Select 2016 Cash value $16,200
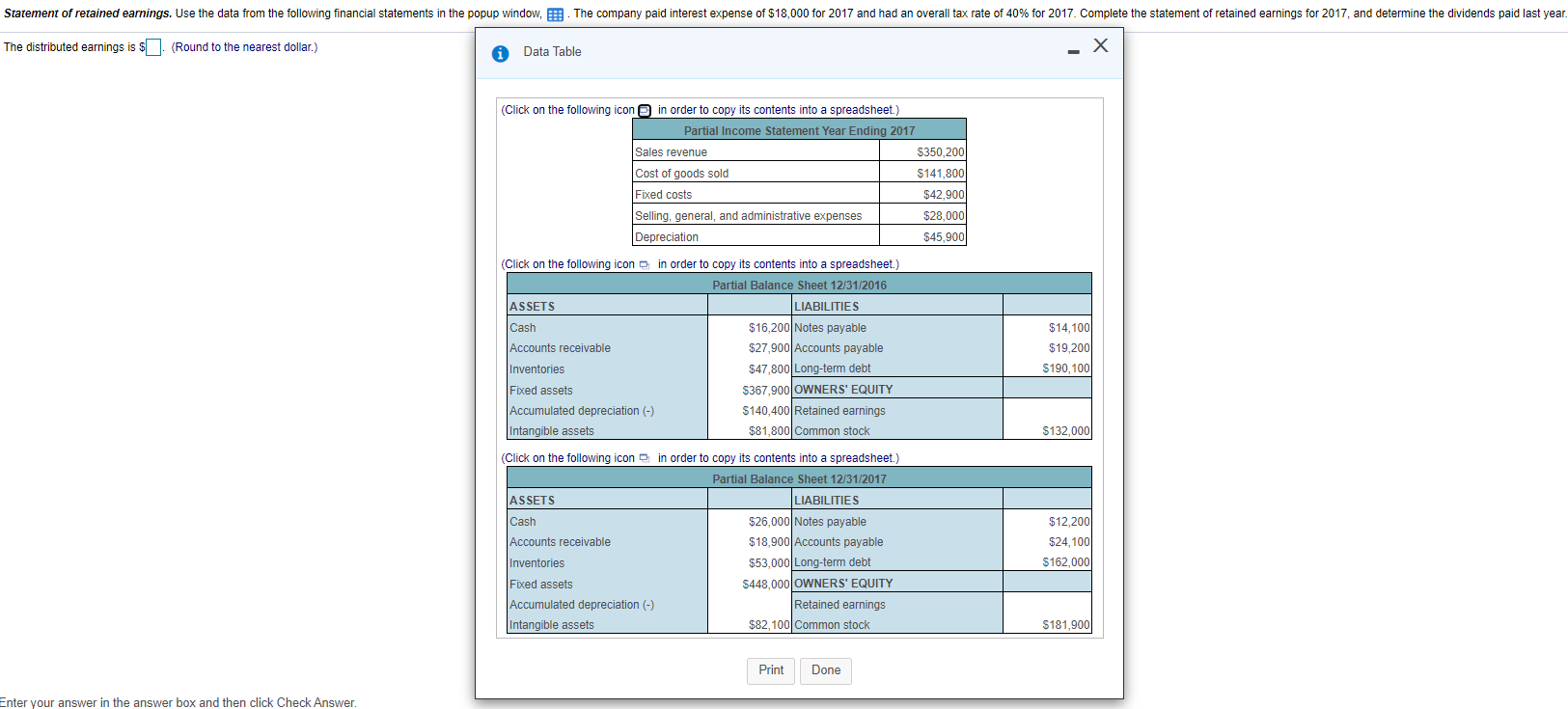Screen dimensions: 1568x709 [769, 328]
